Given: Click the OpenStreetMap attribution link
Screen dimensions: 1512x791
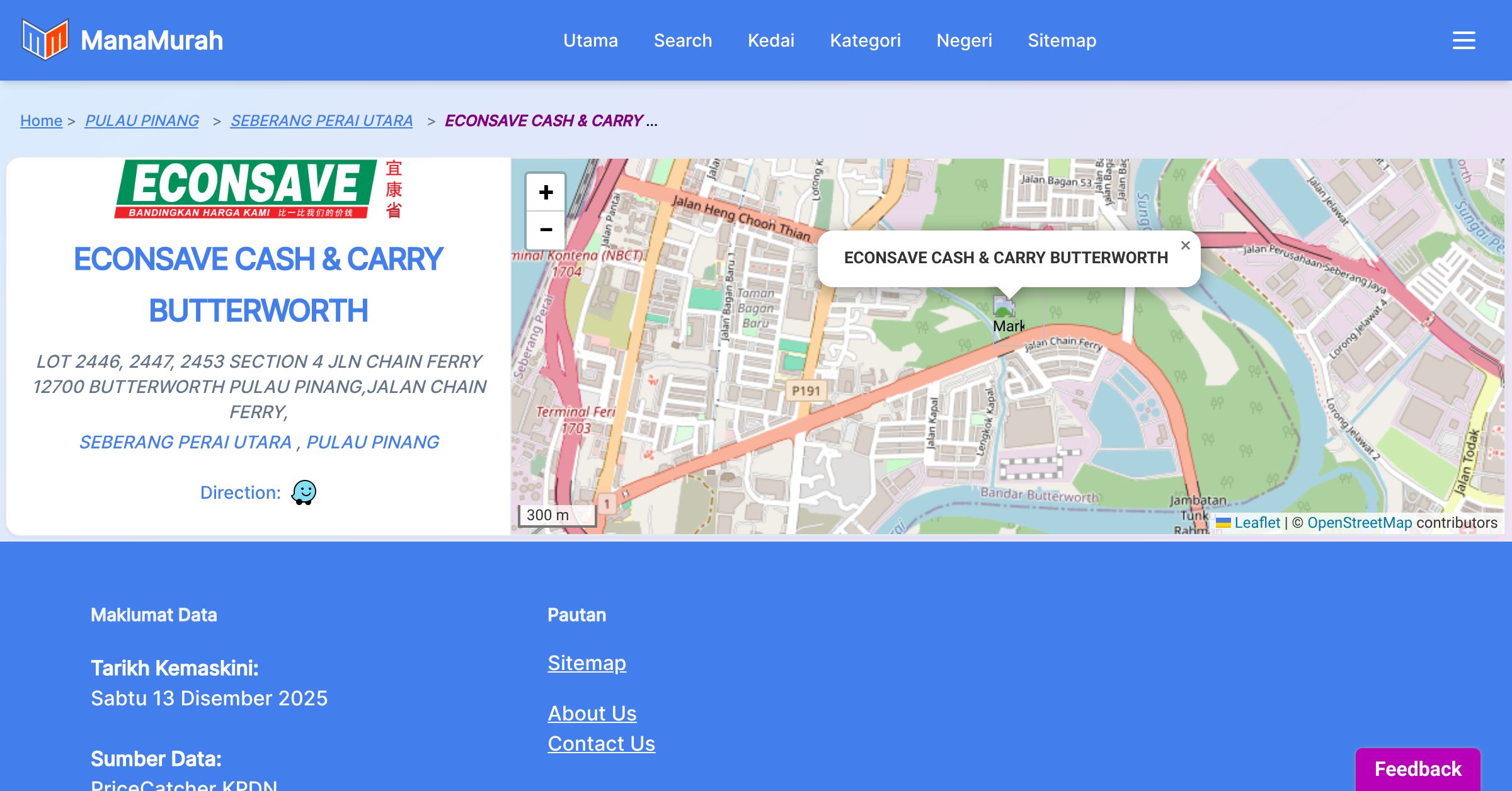Looking at the screenshot, I should click(x=1359, y=523).
